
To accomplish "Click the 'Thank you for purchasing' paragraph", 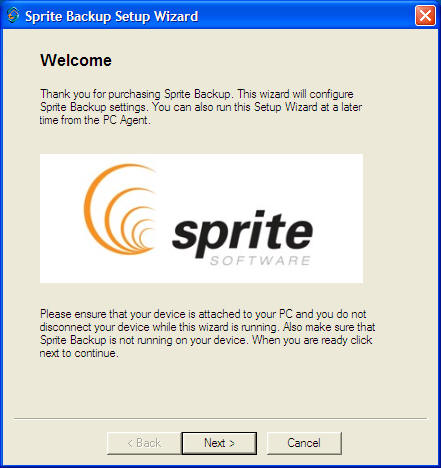I will [x=201, y=107].
